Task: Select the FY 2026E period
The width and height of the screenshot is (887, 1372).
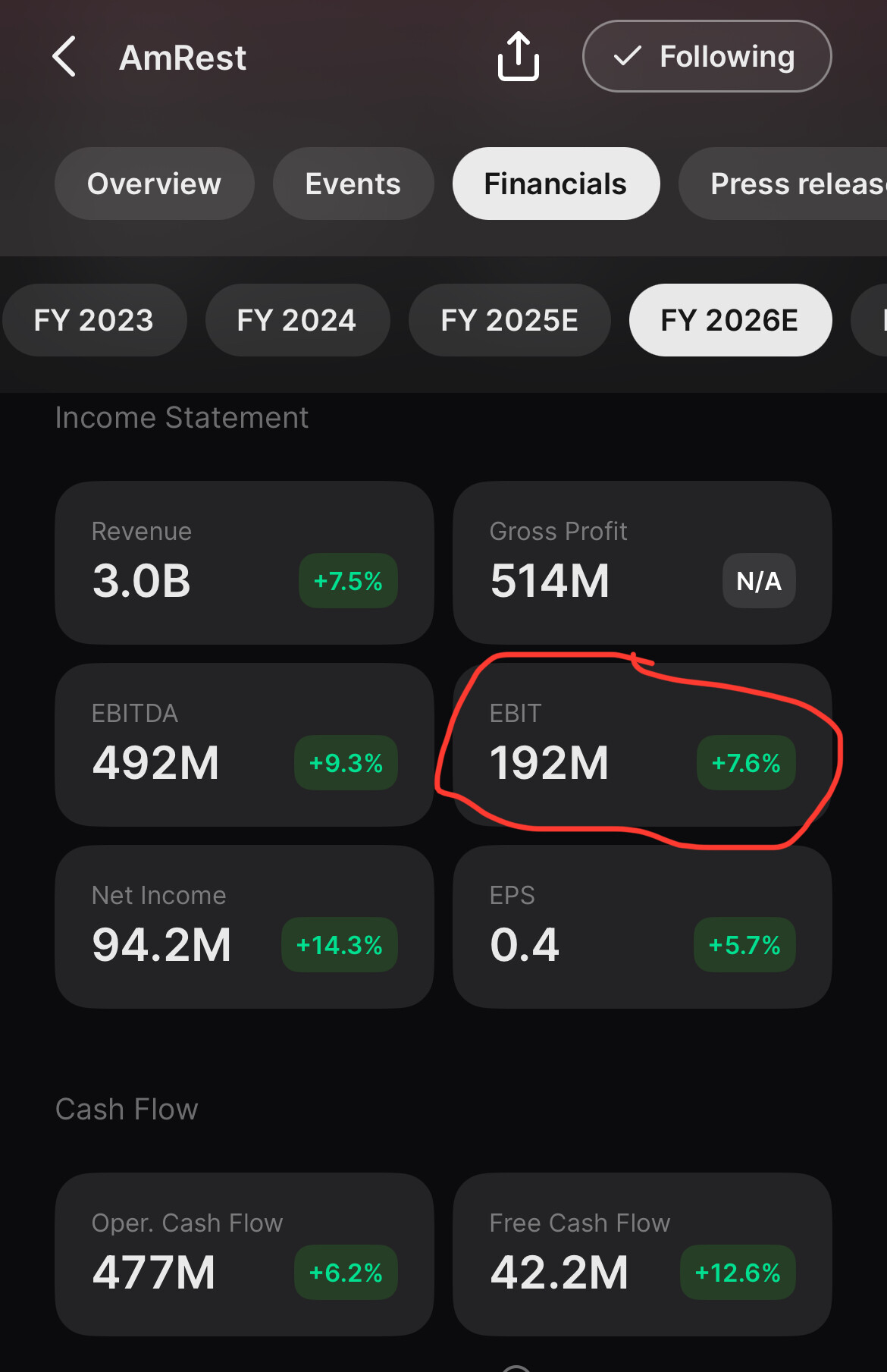Action: tap(730, 320)
